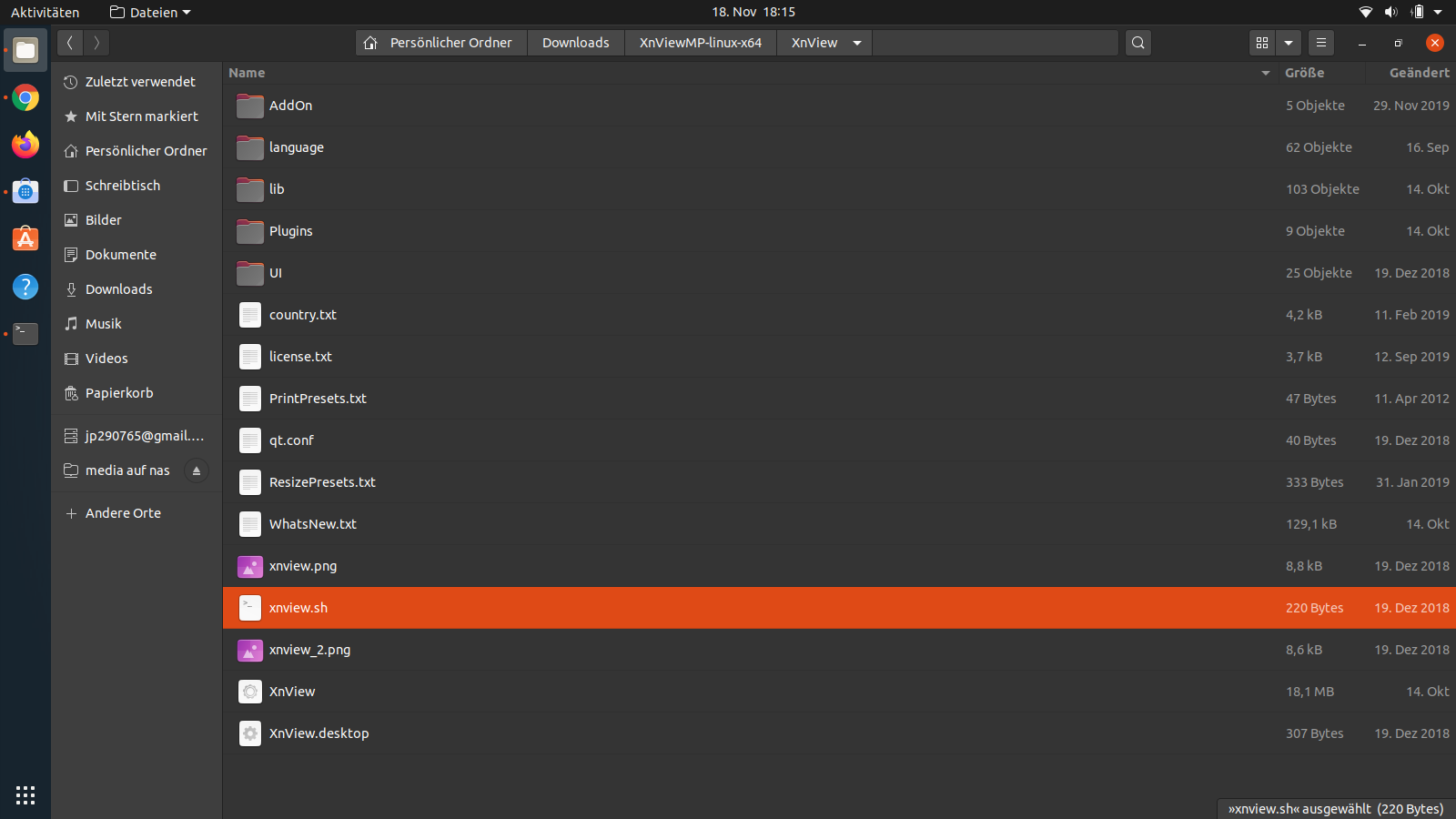Viewport: 1456px width, 819px height.
Task: Go to Downloads in the path bar
Action: pyautogui.click(x=576, y=43)
